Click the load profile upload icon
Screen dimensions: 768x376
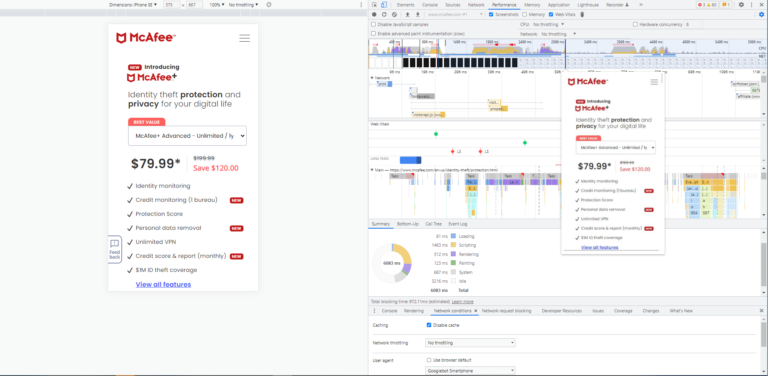(x=408, y=14)
